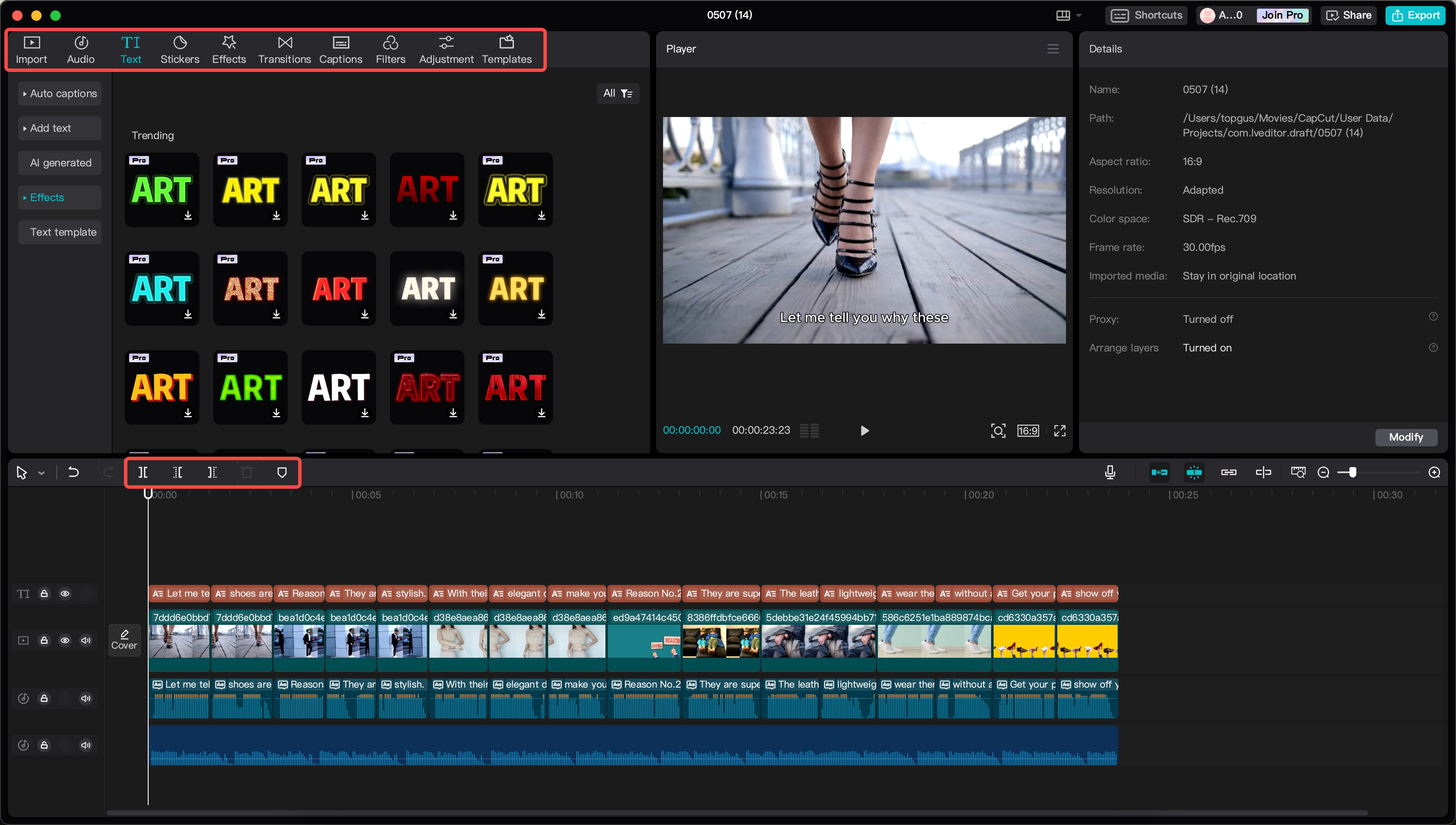Open the All filter dropdown above trending text
Image resolution: width=1456 pixels, height=825 pixels.
[x=617, y=93]
